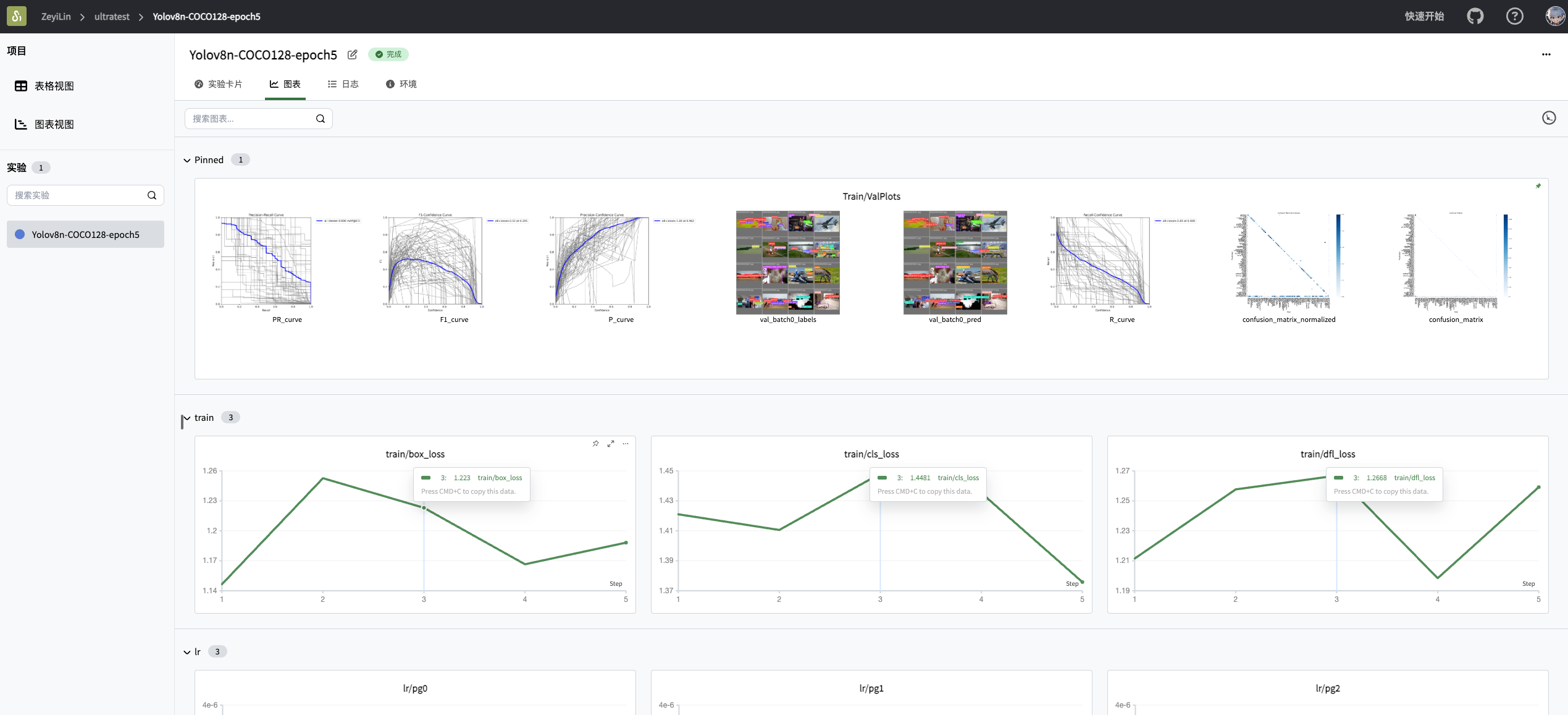1568x715 pixels.
Task: Click the blue color dot of Yolov8n-COCO128-epoch5
Action: (20, 234)
